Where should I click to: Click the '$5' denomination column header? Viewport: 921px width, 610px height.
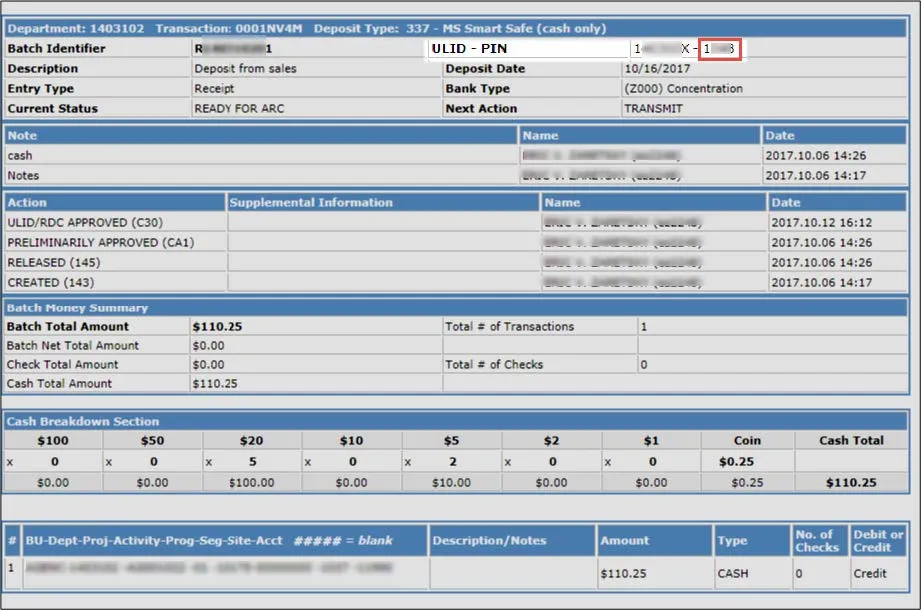click(x=451, y=440)
